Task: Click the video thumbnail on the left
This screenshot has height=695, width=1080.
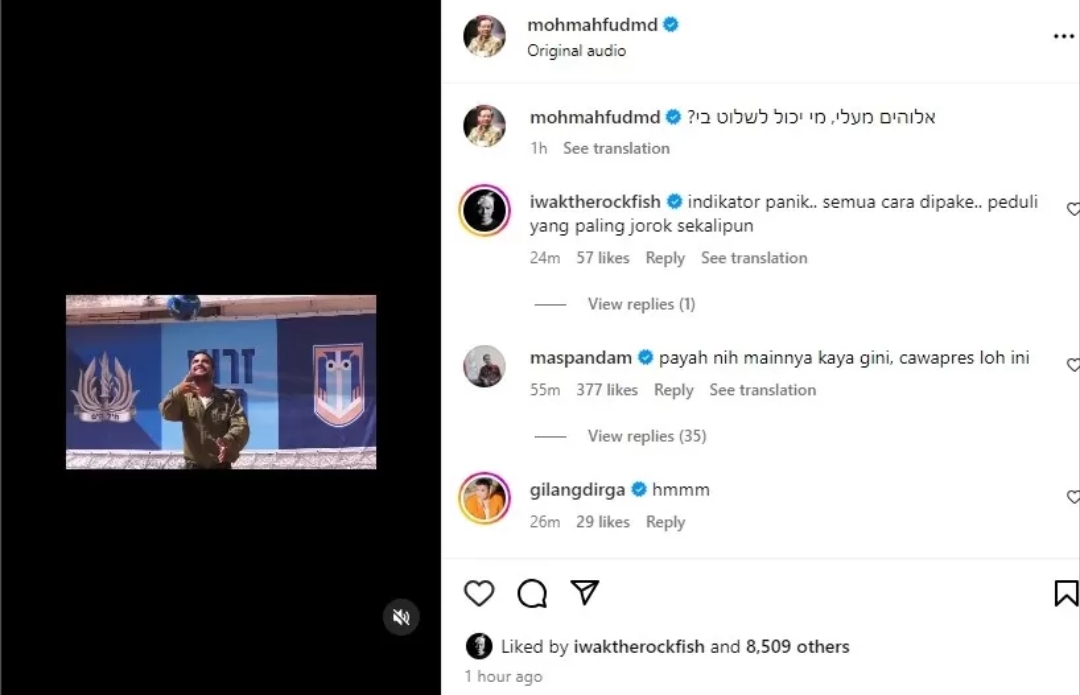Action: click(220, 381)
